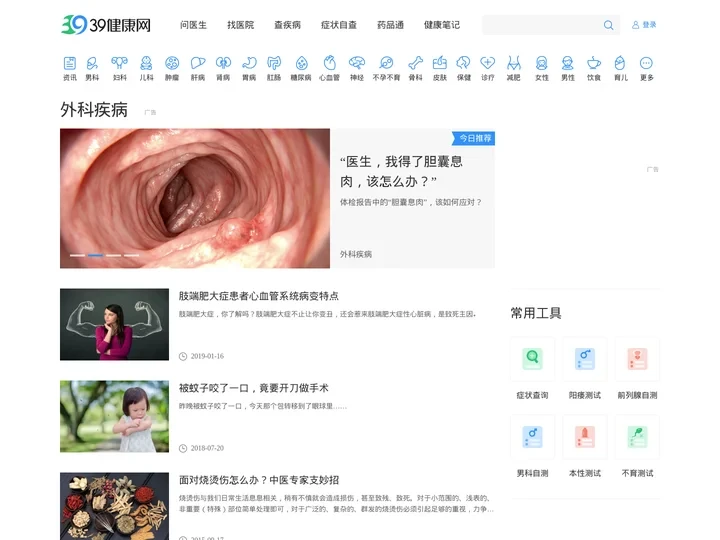Open the 前列腺自测 tool icon
720x540 pixels.
point(637,359)
